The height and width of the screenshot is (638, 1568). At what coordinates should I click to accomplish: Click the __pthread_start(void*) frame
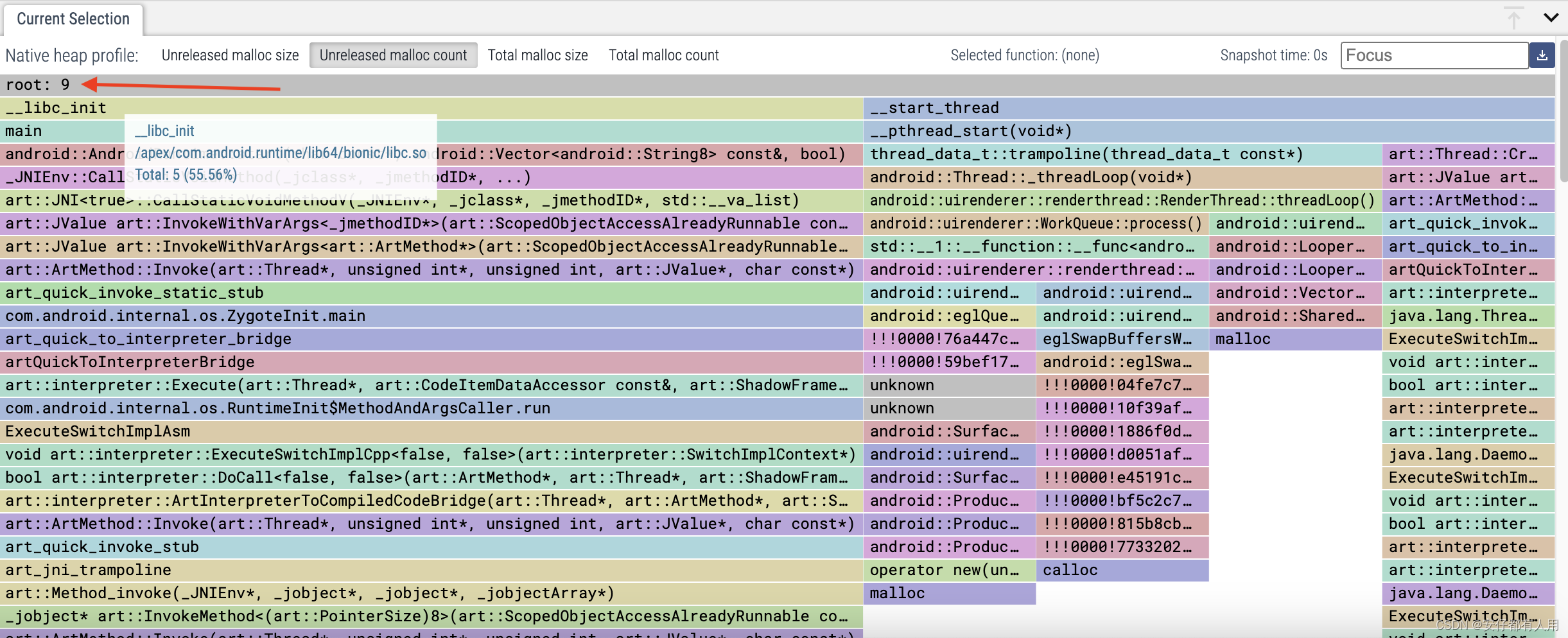[x=1209, y=131]
